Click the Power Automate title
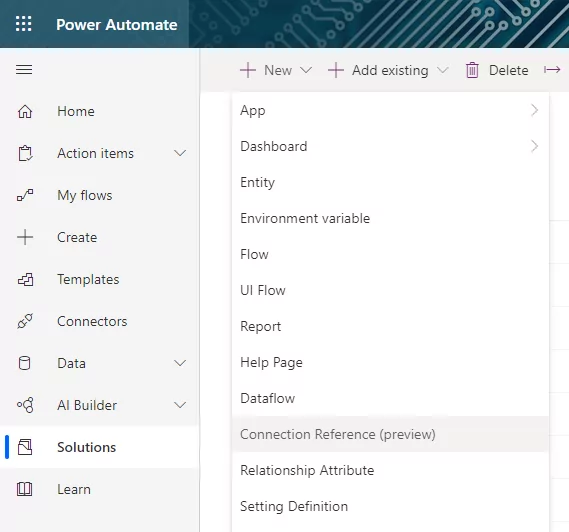This screenshot has width=569, height=532. click(117, 24)
